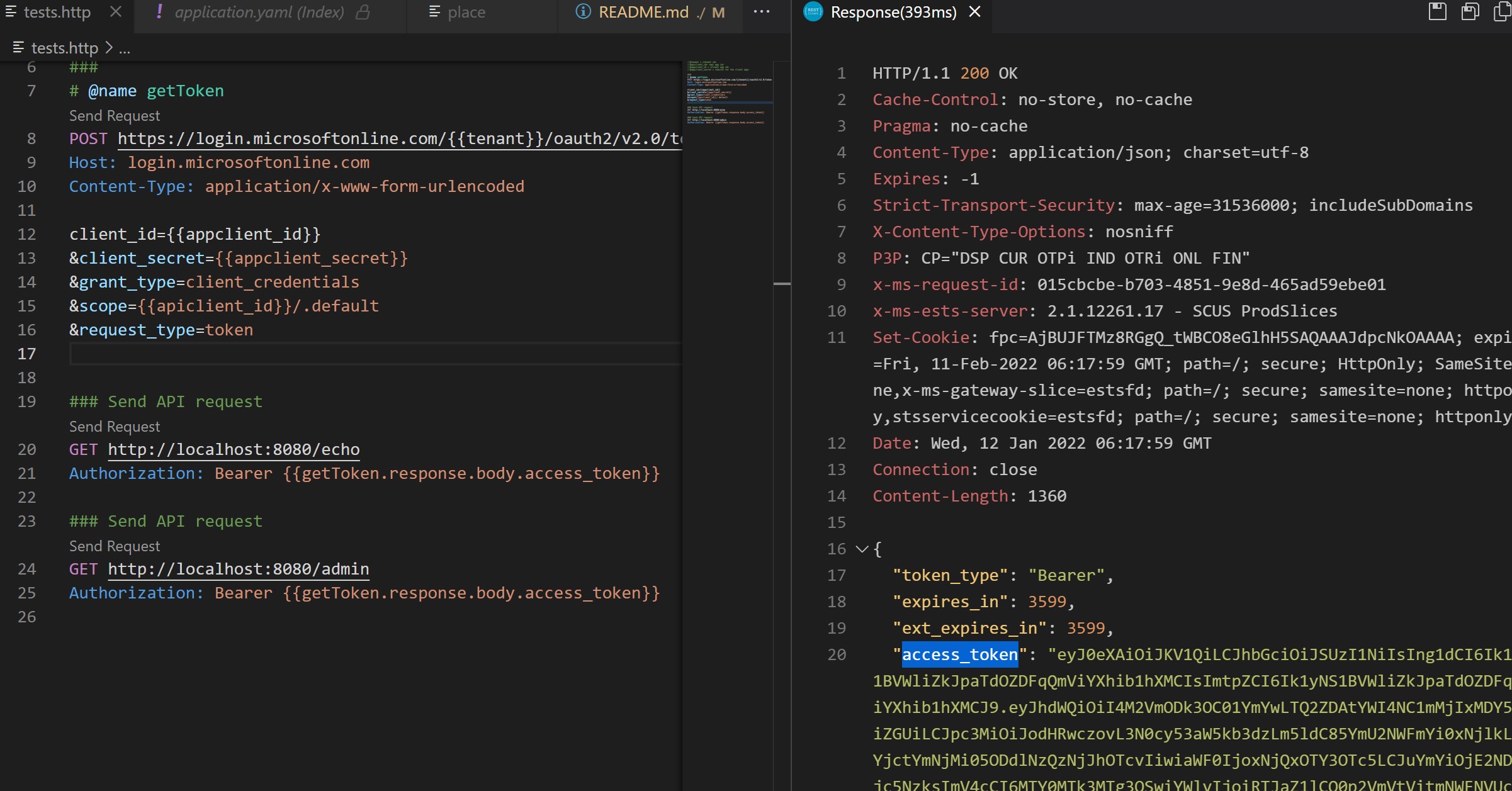Open the application.yaml (Index) tab
This screenshot has height=791, width=1512.
tap(259, 12)
